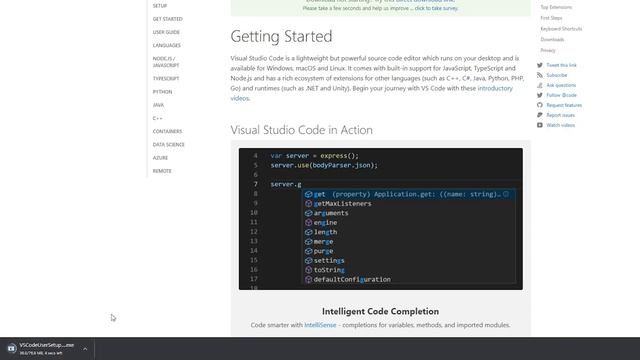Click the Request features link

tap(564, 105)
